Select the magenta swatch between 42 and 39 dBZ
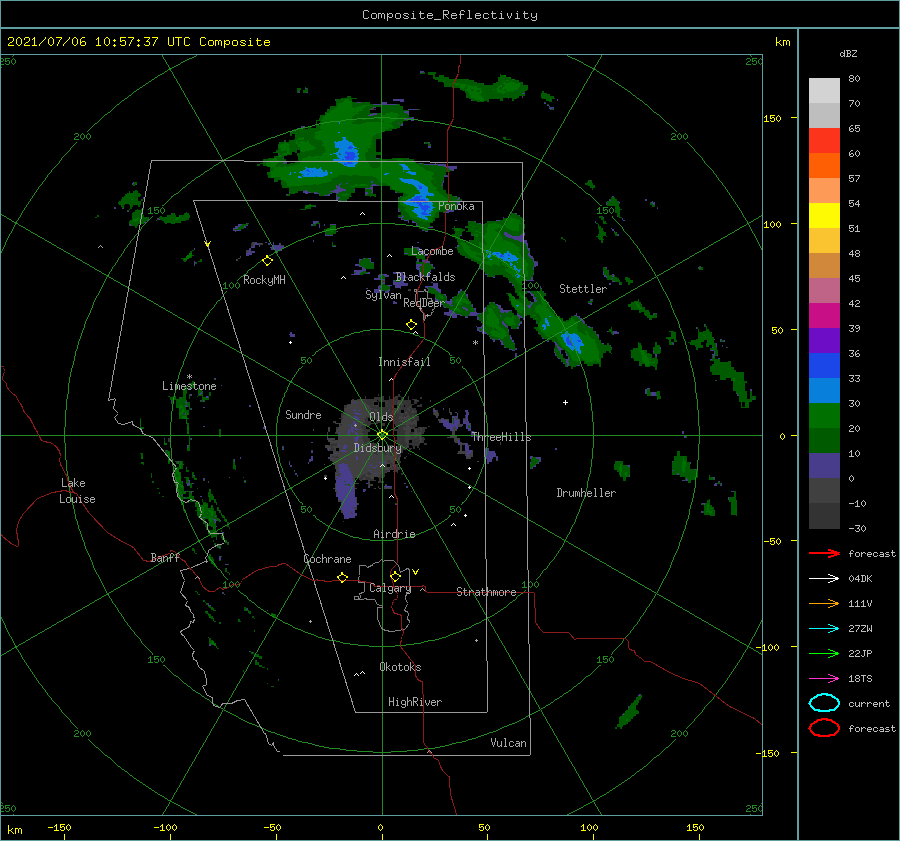This screenshot has height=841, width=900. coord(824,316)
